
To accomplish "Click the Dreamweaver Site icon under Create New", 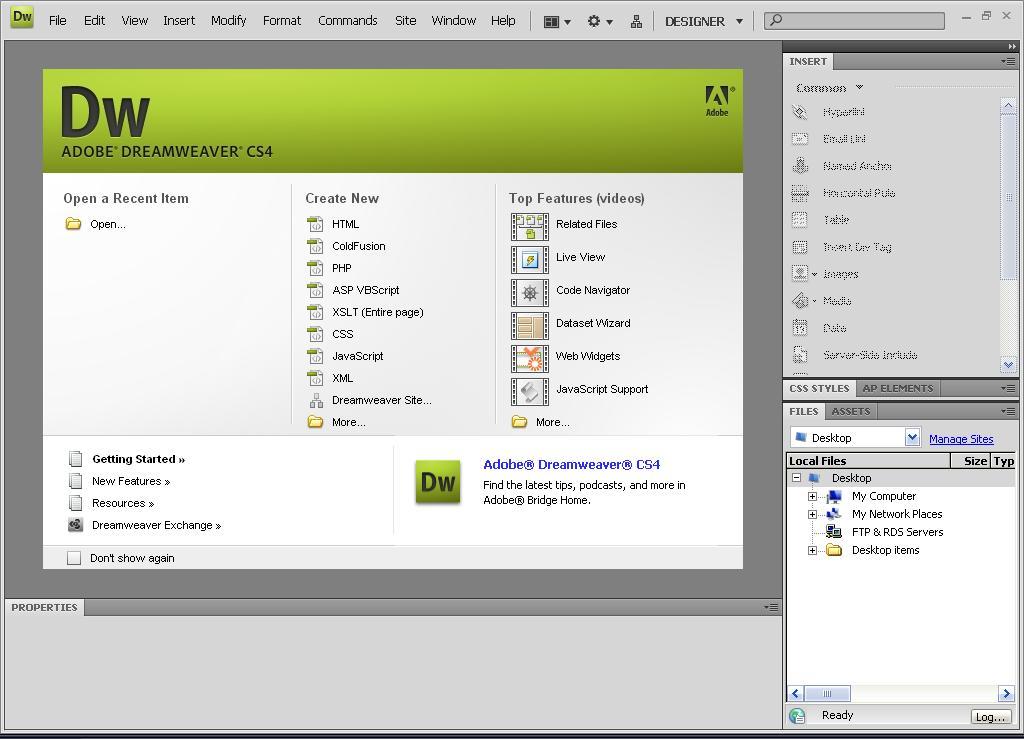I will pos(315,400).
